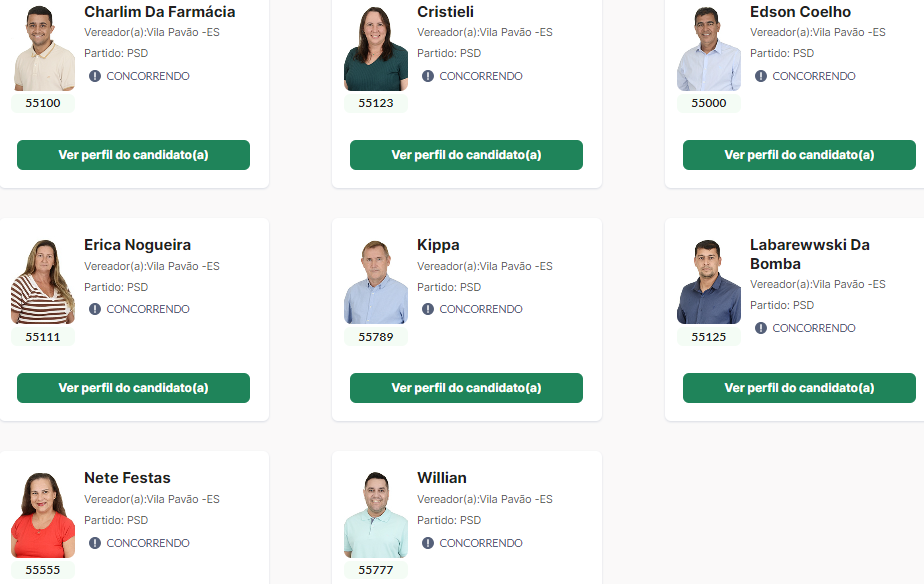Click the status icon on Kippa's card
The height and width of the screenshot is (584, 924).
(x=428, y=309)
